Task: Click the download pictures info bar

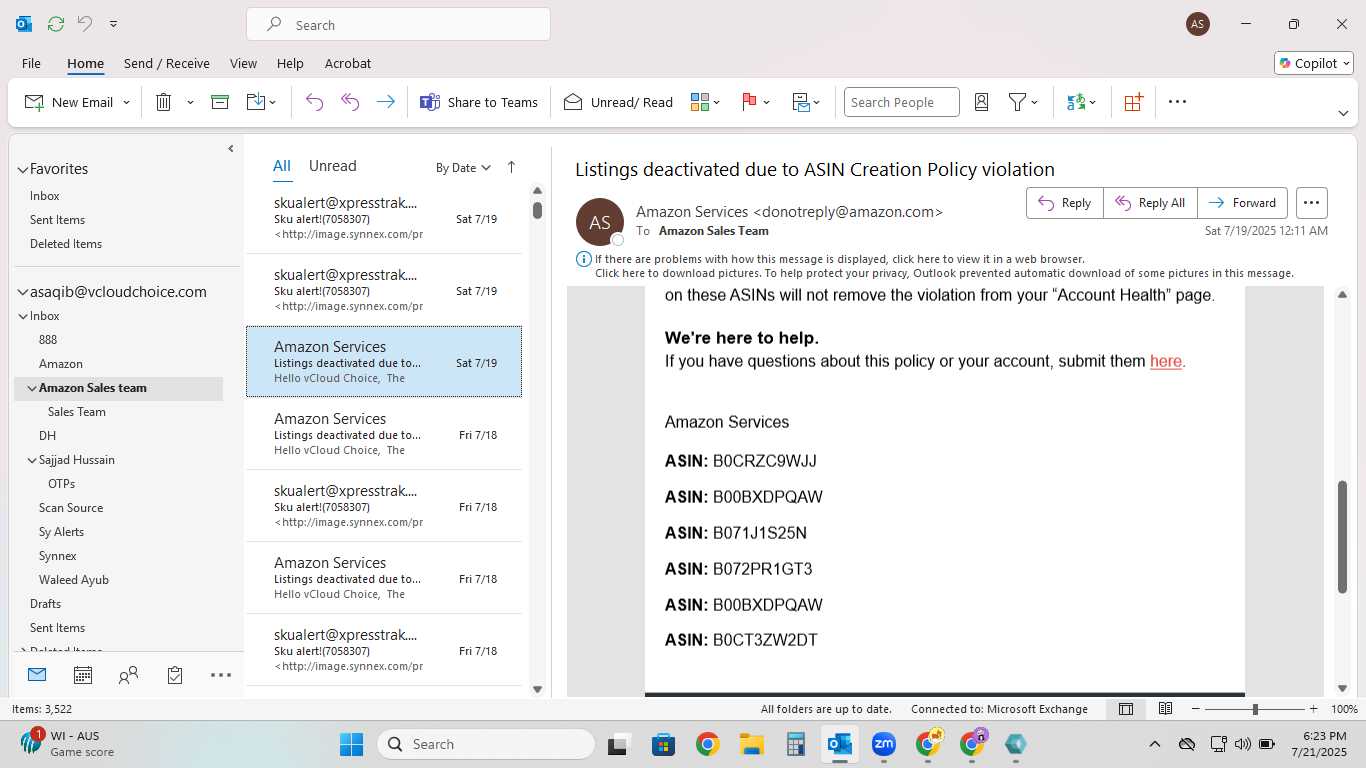Action: (x=943, y=273)
